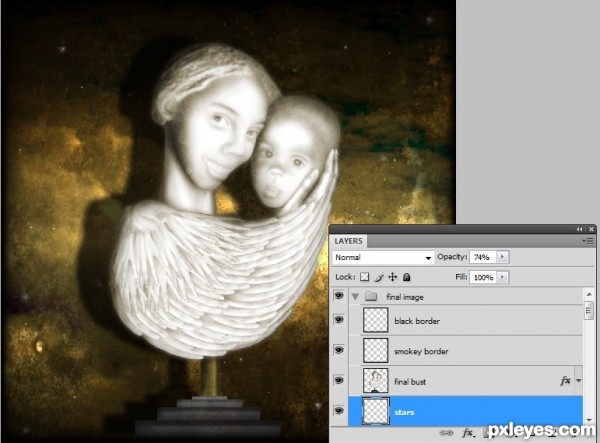Screen dimensions: 600x443
Task: Open the Opacity slider arrow
Action: tap(502, 257)
